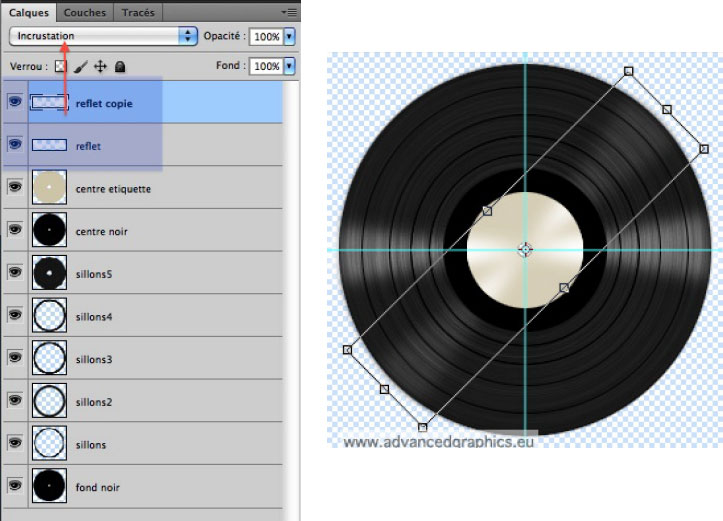This screenshot has width=723, height=521.
Task: Click the Opacité percentage field
Action: pos(265,36)
